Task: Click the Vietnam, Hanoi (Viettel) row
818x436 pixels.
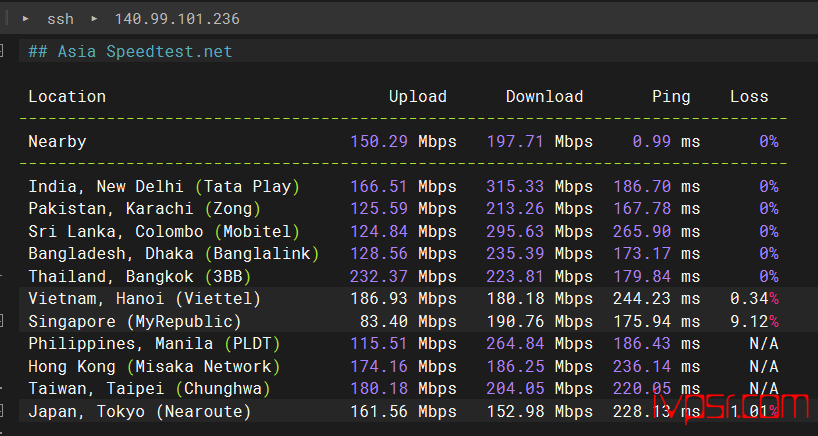Action: [x=144, y=299]
